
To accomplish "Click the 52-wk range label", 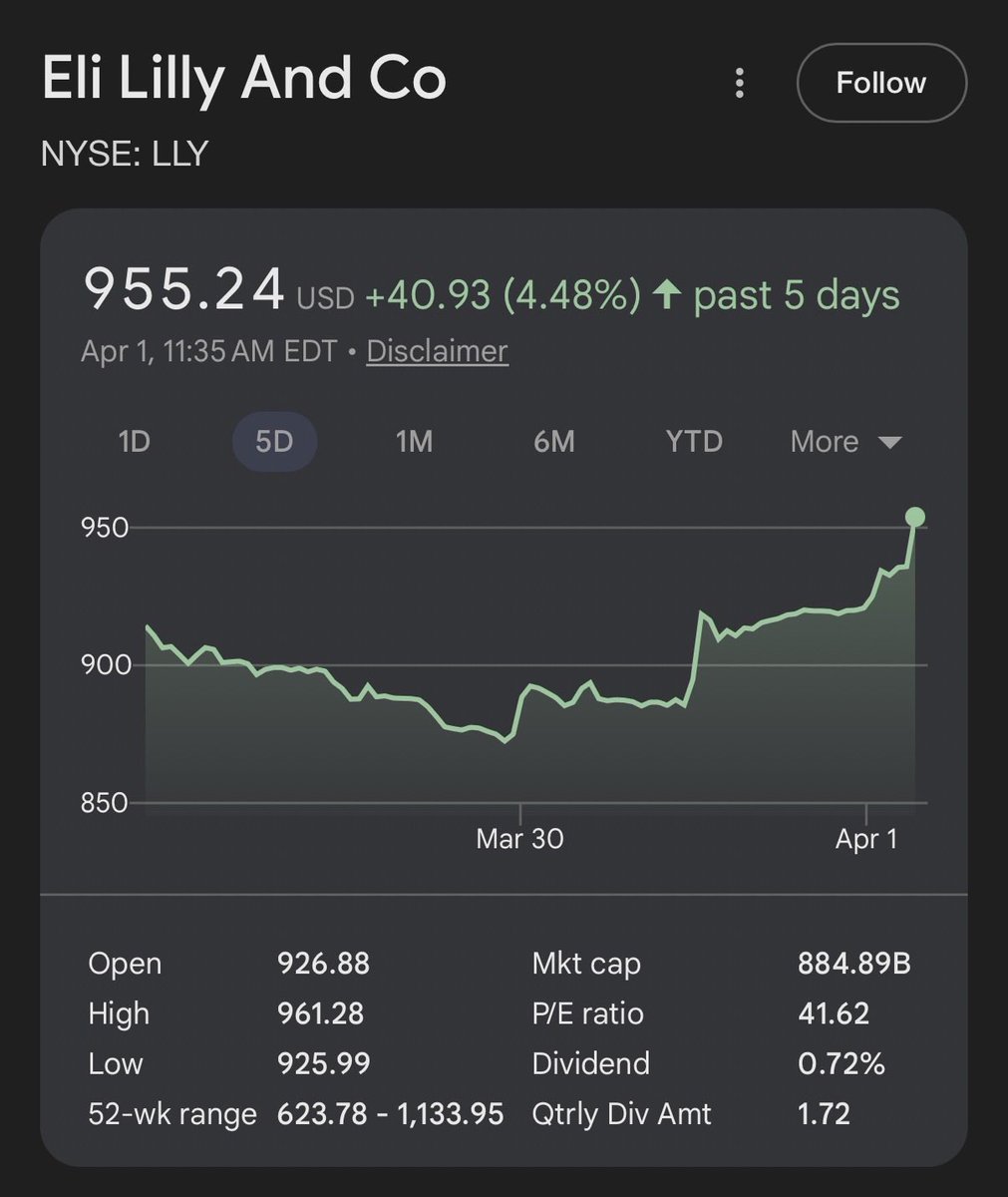I will pyautogui.click(x=172, y=1113).
